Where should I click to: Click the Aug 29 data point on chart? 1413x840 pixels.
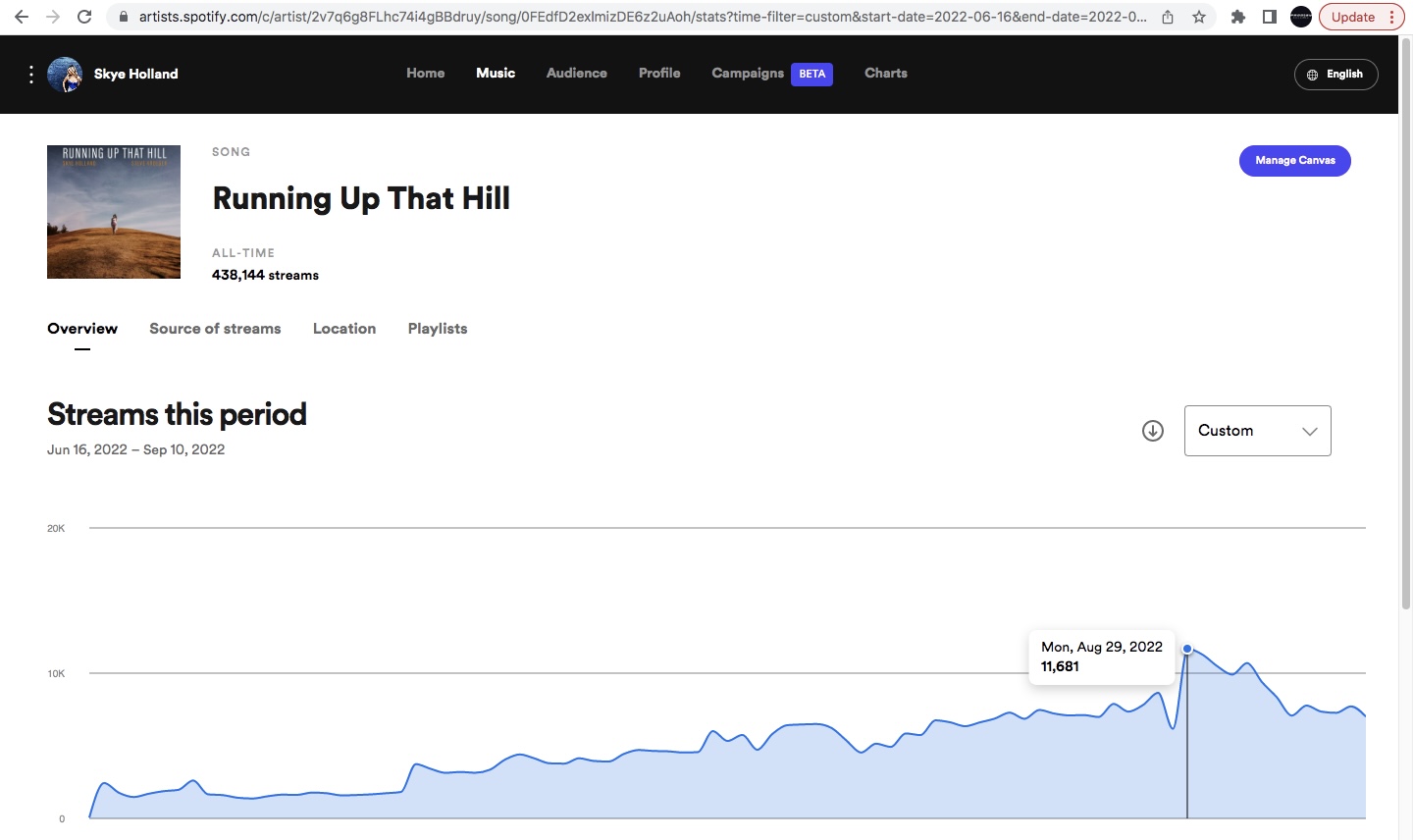tap(1187, 649)
